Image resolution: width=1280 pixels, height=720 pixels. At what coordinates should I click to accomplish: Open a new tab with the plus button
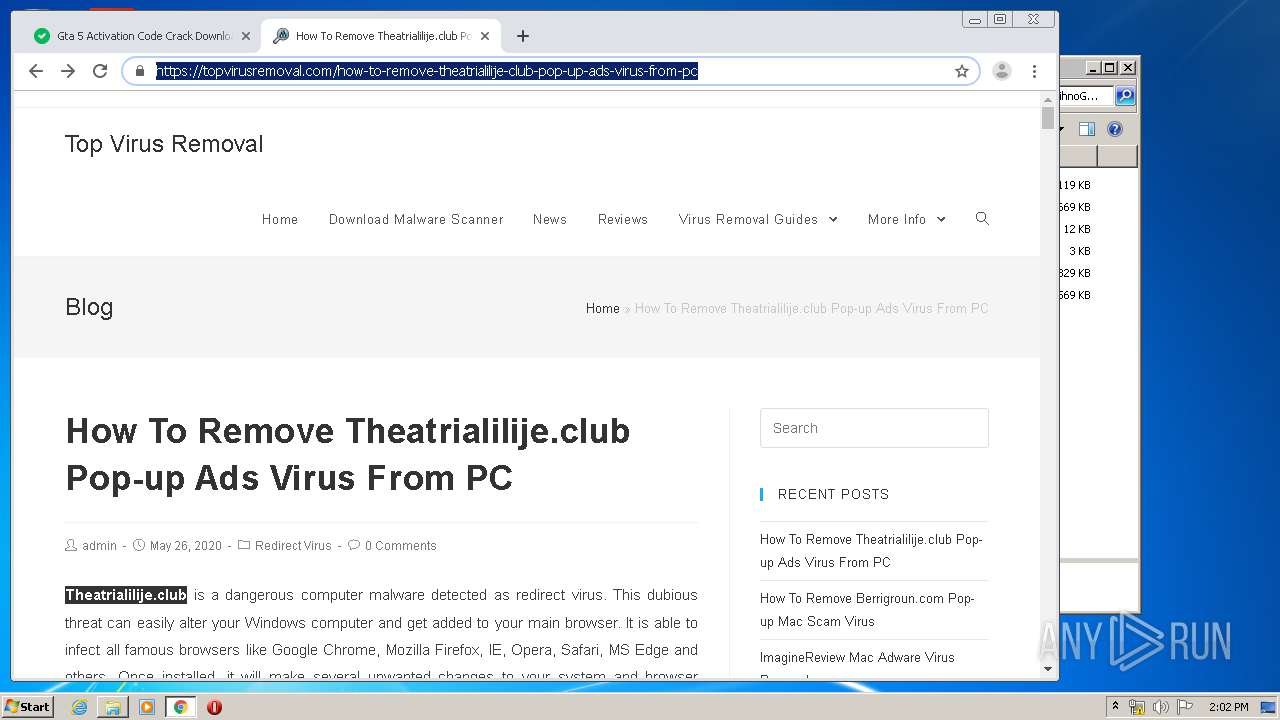523,36
